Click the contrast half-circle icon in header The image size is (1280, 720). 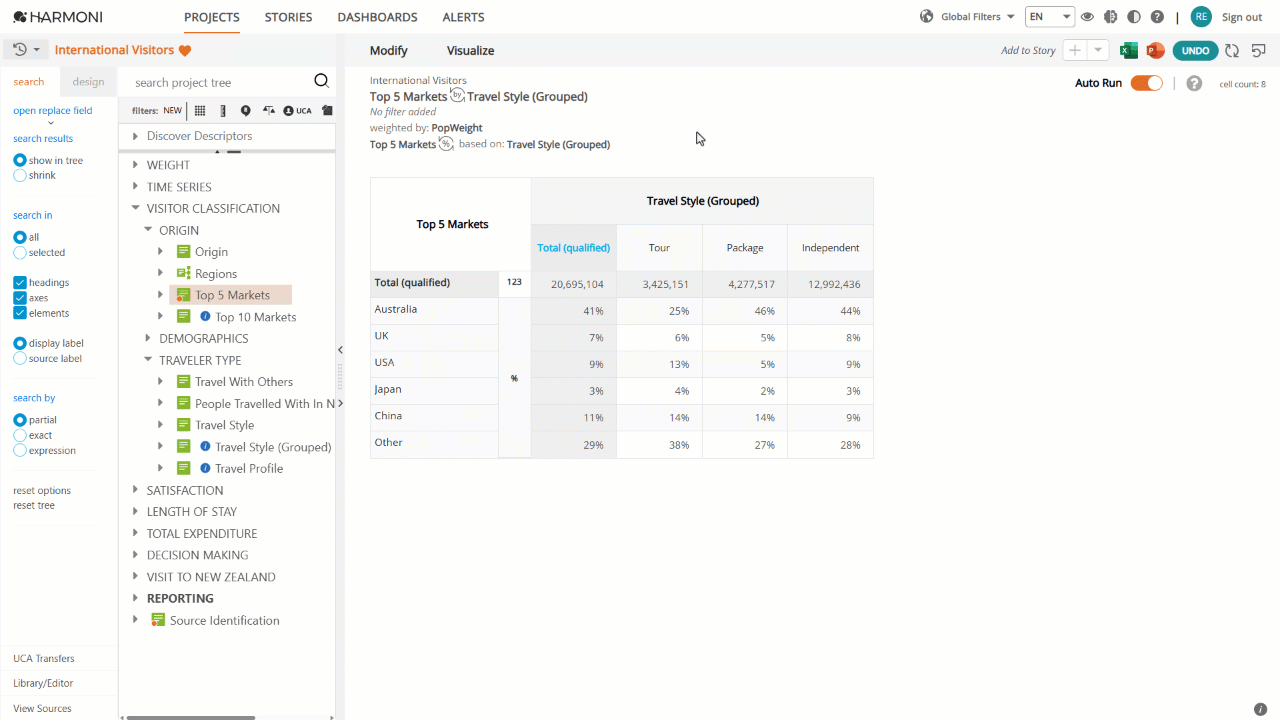click(1133, 17)
